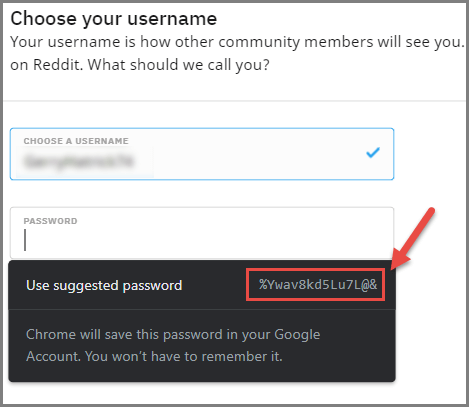
Task: Click the red arrow annotation
Action: [413, 239]
